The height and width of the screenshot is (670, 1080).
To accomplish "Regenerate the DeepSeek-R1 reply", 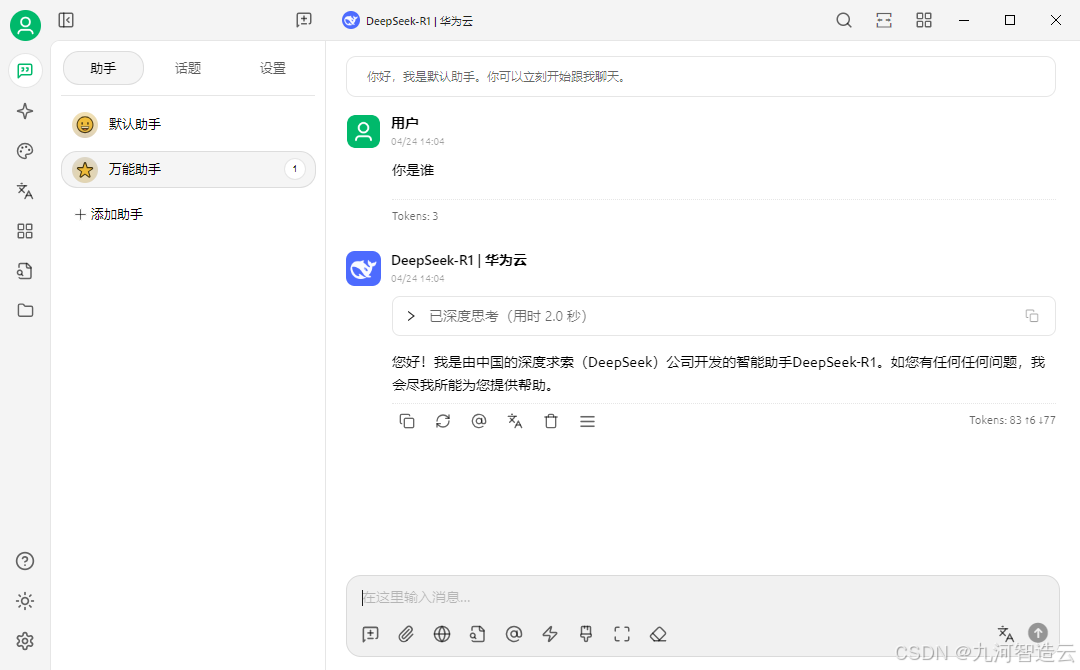I will coord(443,421).
